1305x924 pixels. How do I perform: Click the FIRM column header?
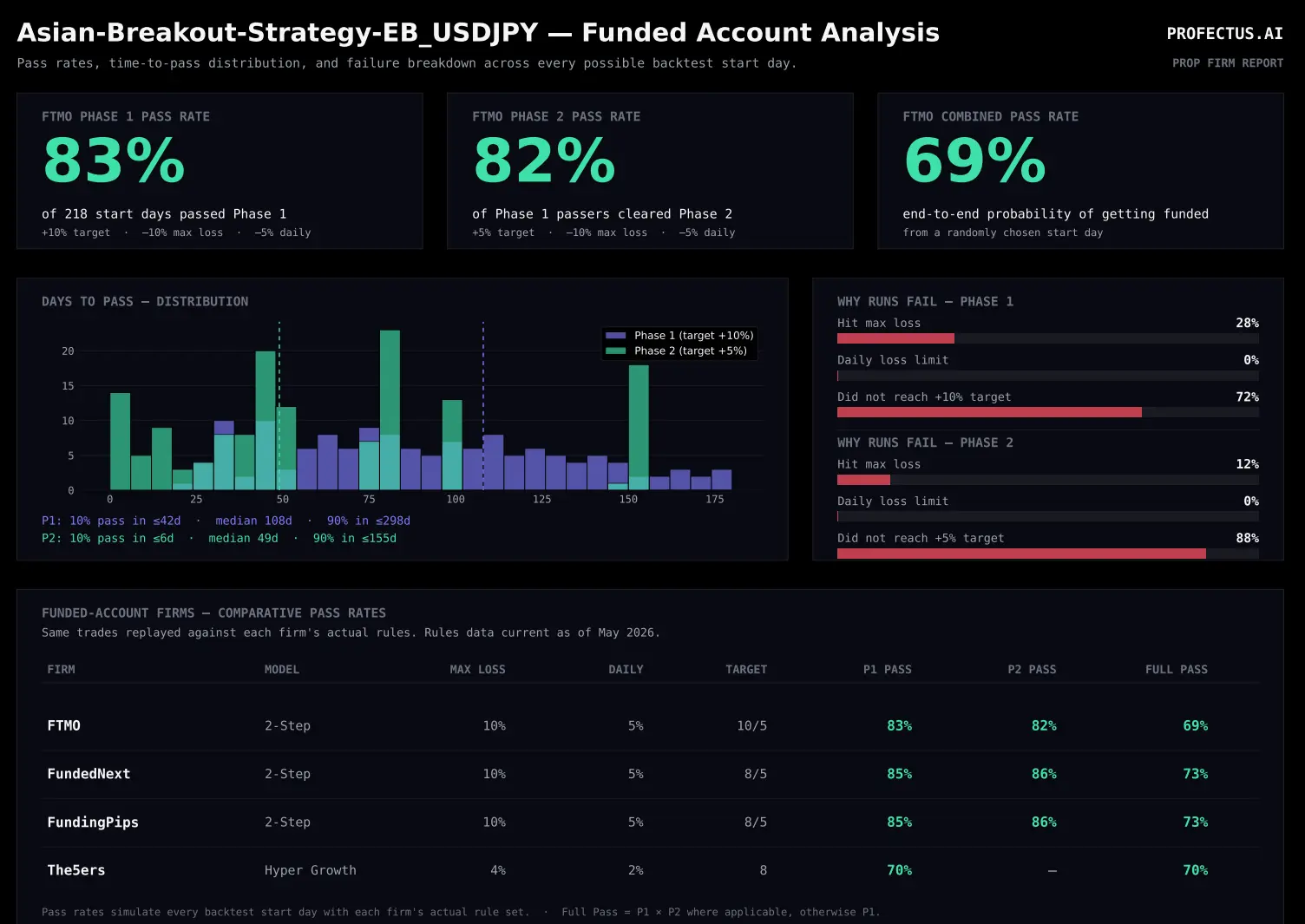(x=61, y=670)
